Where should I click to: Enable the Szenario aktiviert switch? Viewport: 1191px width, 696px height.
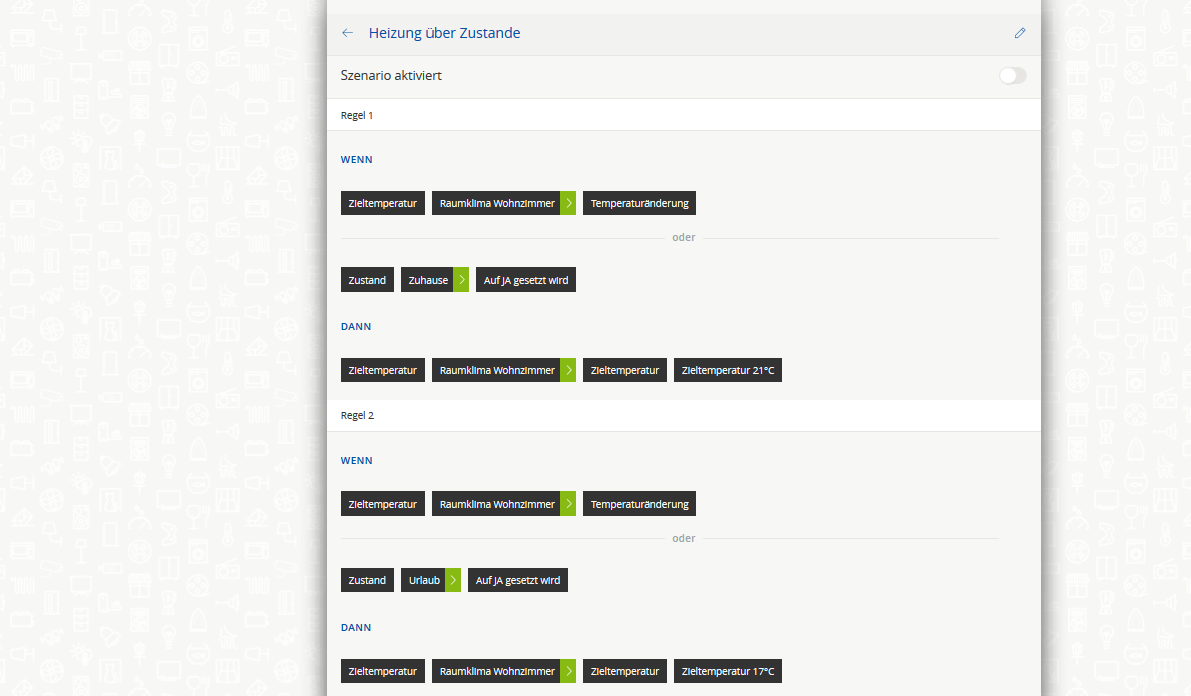1012,76
